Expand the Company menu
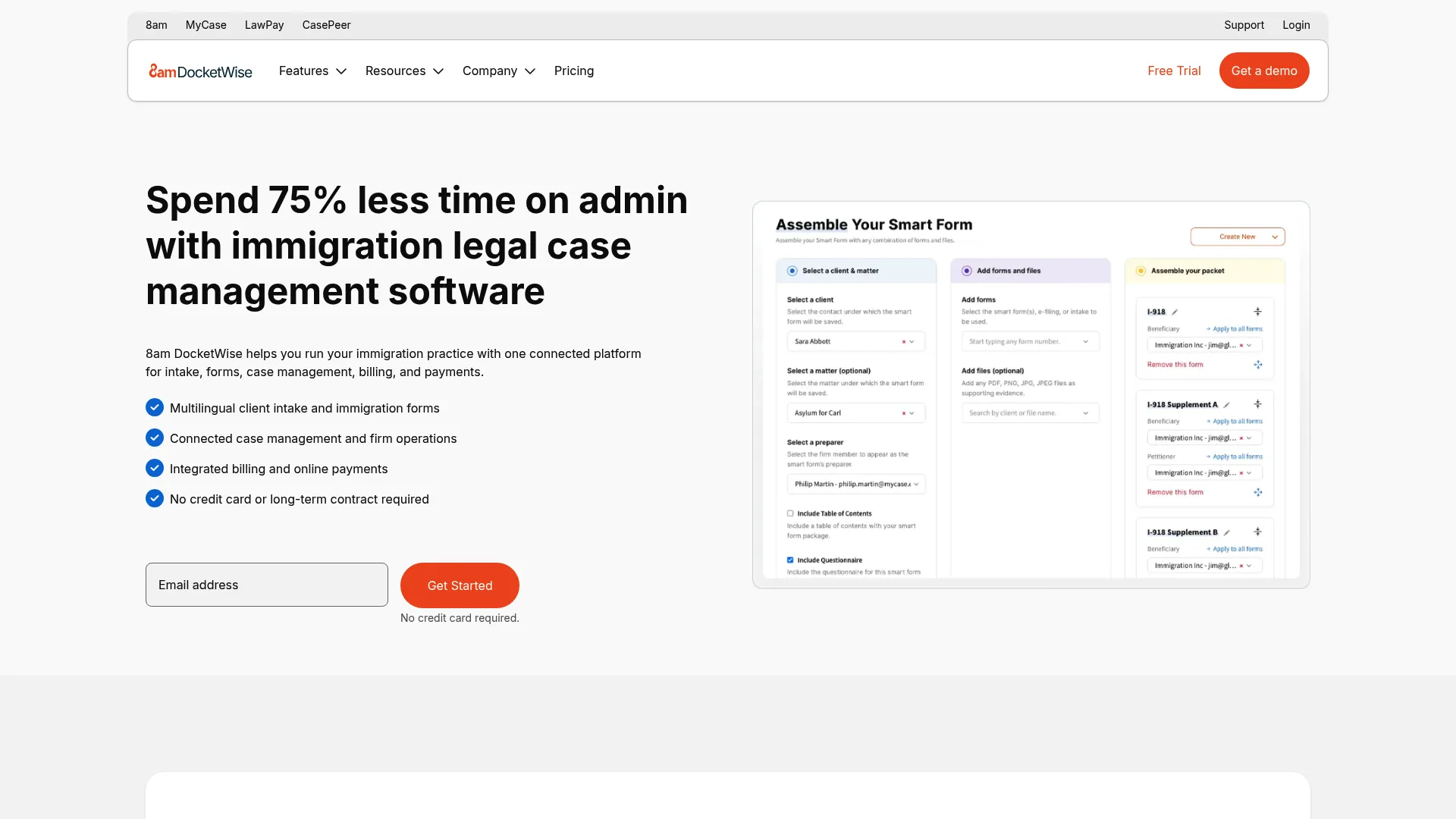Screen dimensions: 1456x819 point(499,71)
